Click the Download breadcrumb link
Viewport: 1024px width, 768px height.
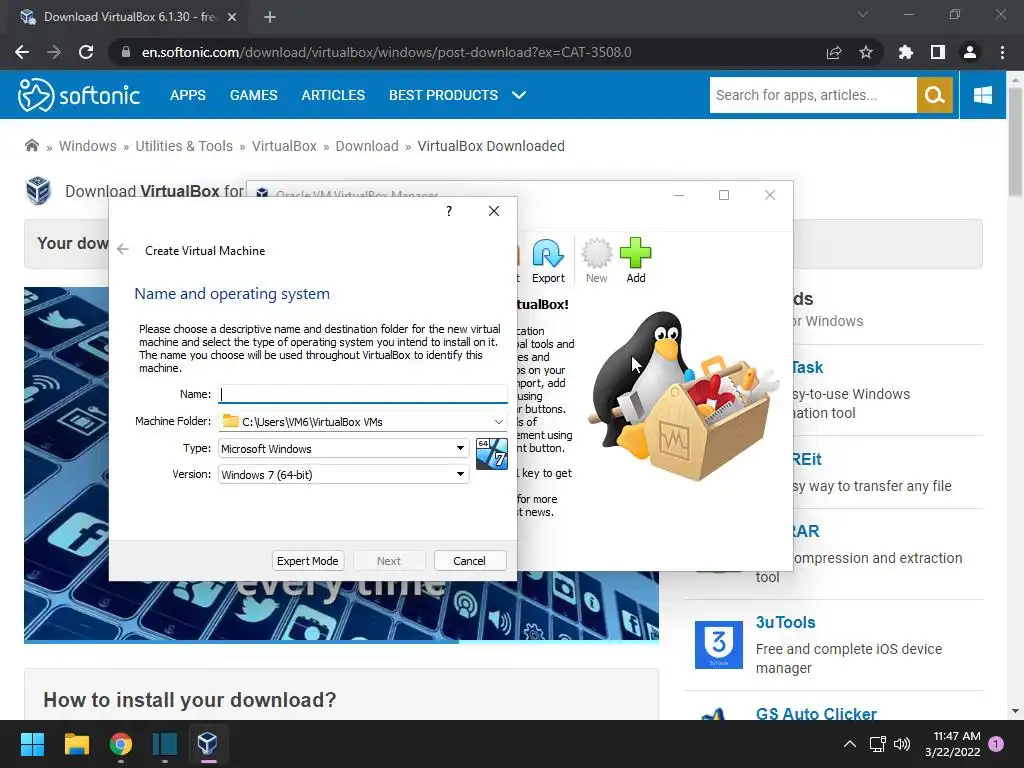tap(367, 146)
